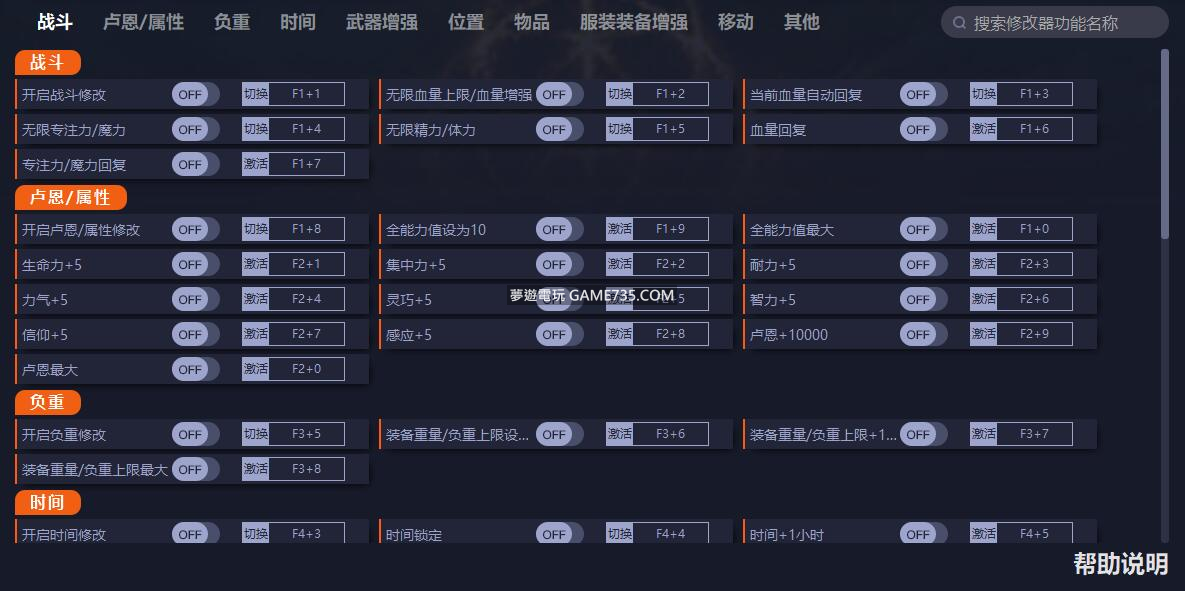Switch on 开启负重修改
The width and height of the screenshot is (1185, 591).
pos(195,434)
